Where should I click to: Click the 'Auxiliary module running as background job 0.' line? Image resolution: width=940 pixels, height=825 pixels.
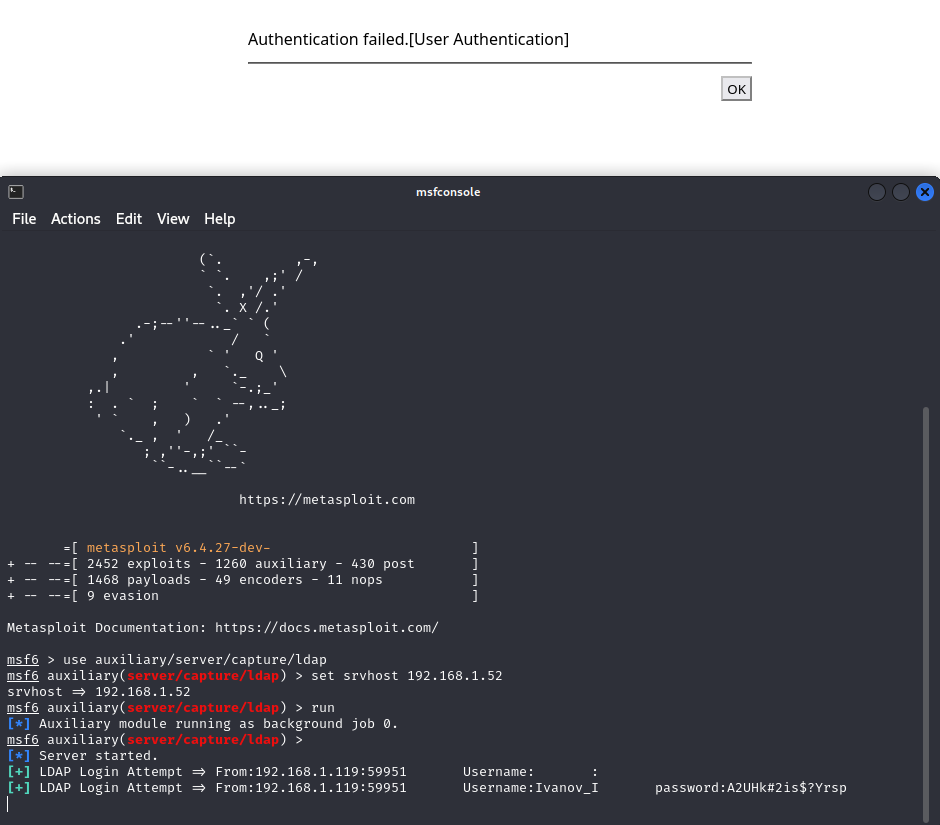pyautogui.click(x=218, y=724)
